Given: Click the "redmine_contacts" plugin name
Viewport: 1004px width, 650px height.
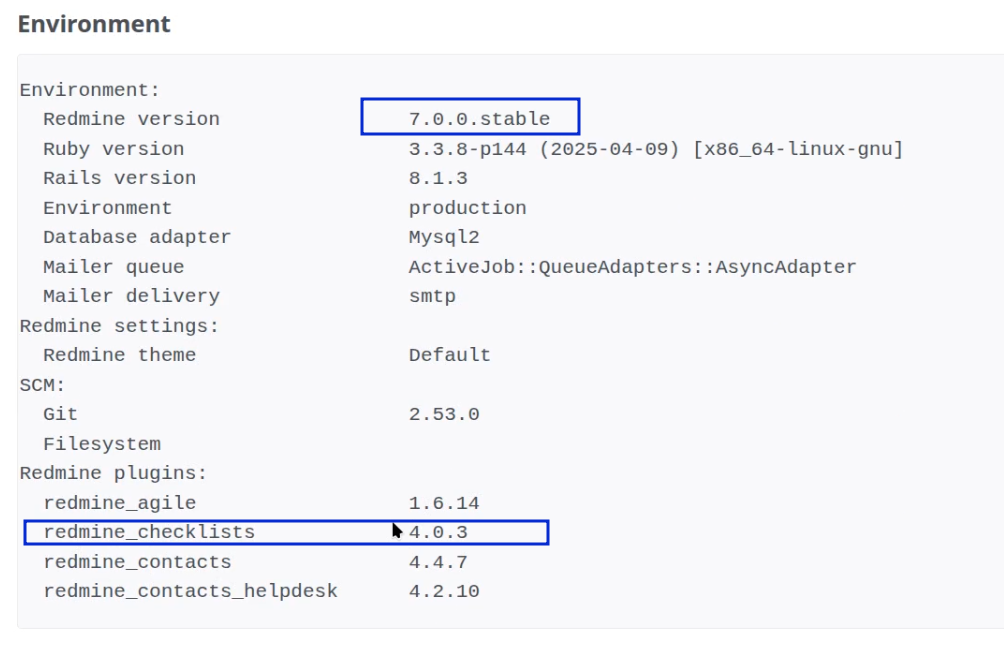Looking at the screenshot, I should [x=137, y=562].
